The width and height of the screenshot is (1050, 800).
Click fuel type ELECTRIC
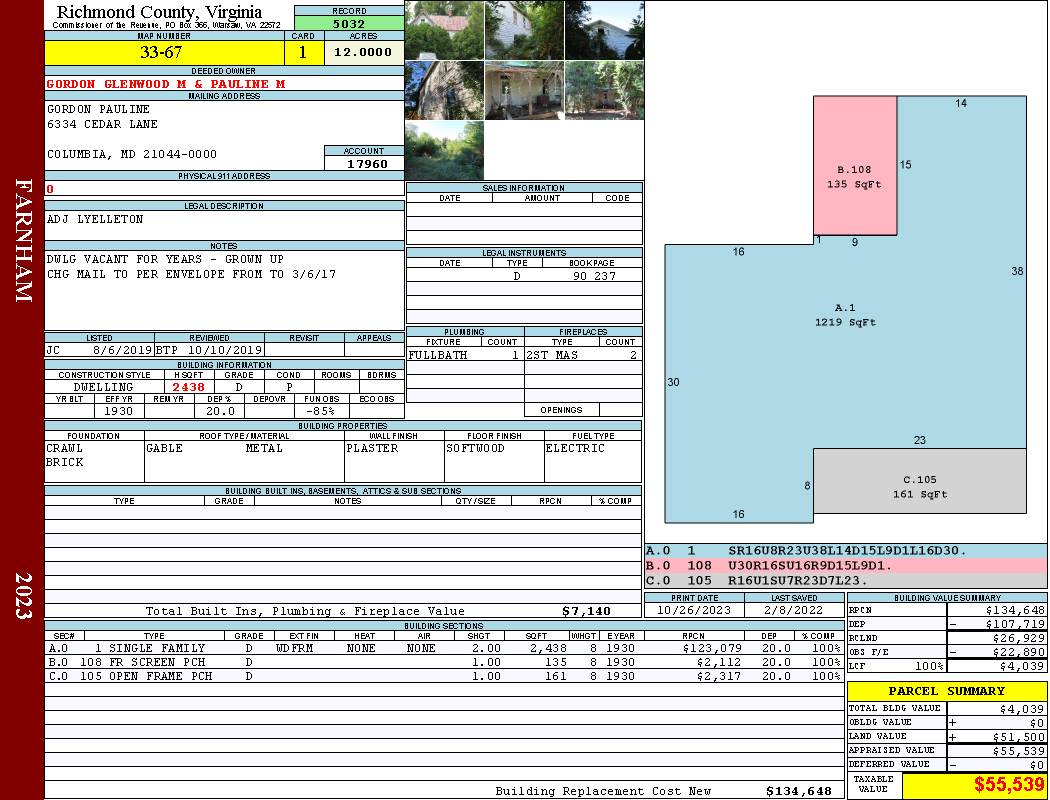[x=575, y=448]
